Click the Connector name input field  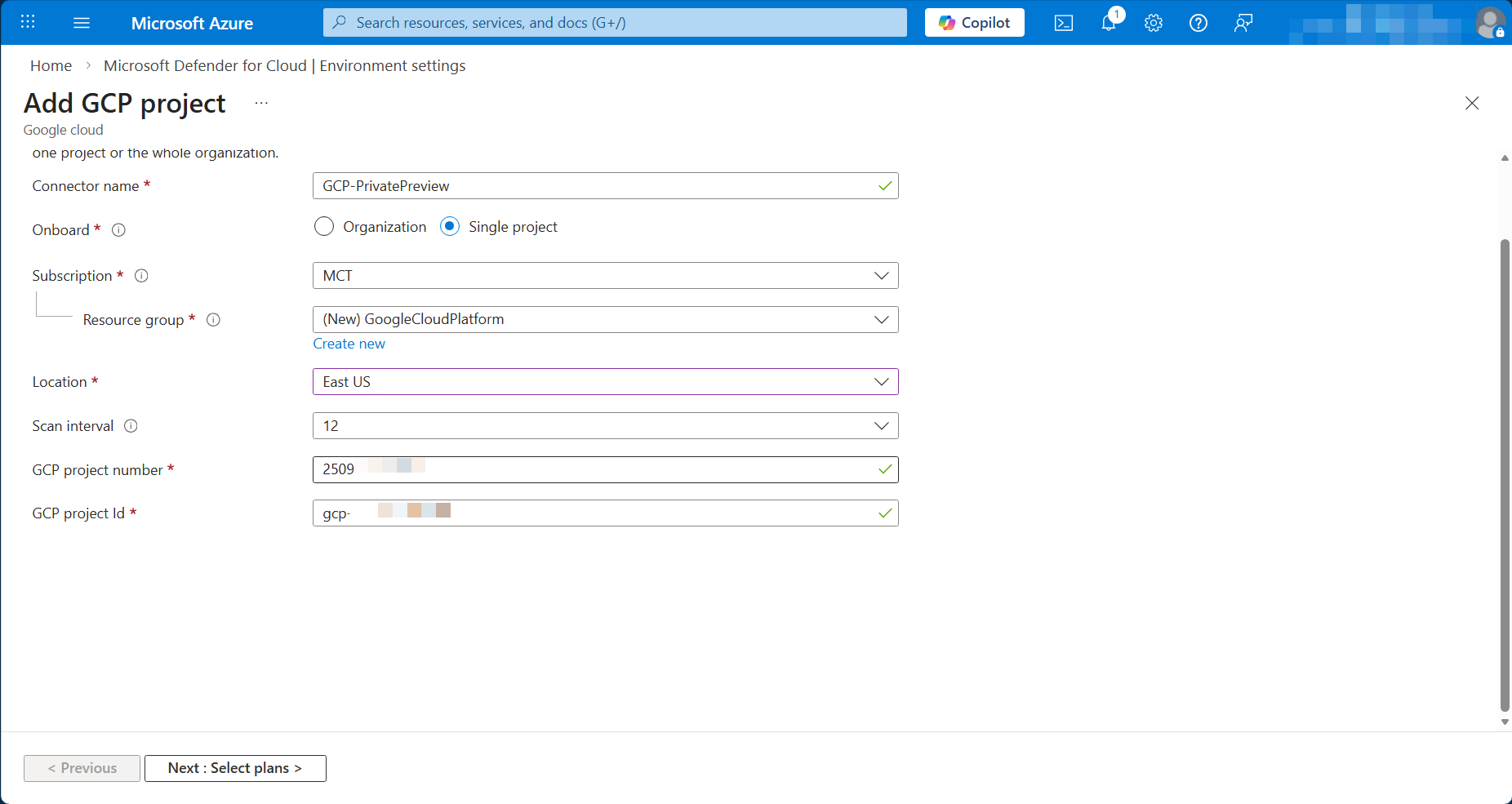coord(596,186)
